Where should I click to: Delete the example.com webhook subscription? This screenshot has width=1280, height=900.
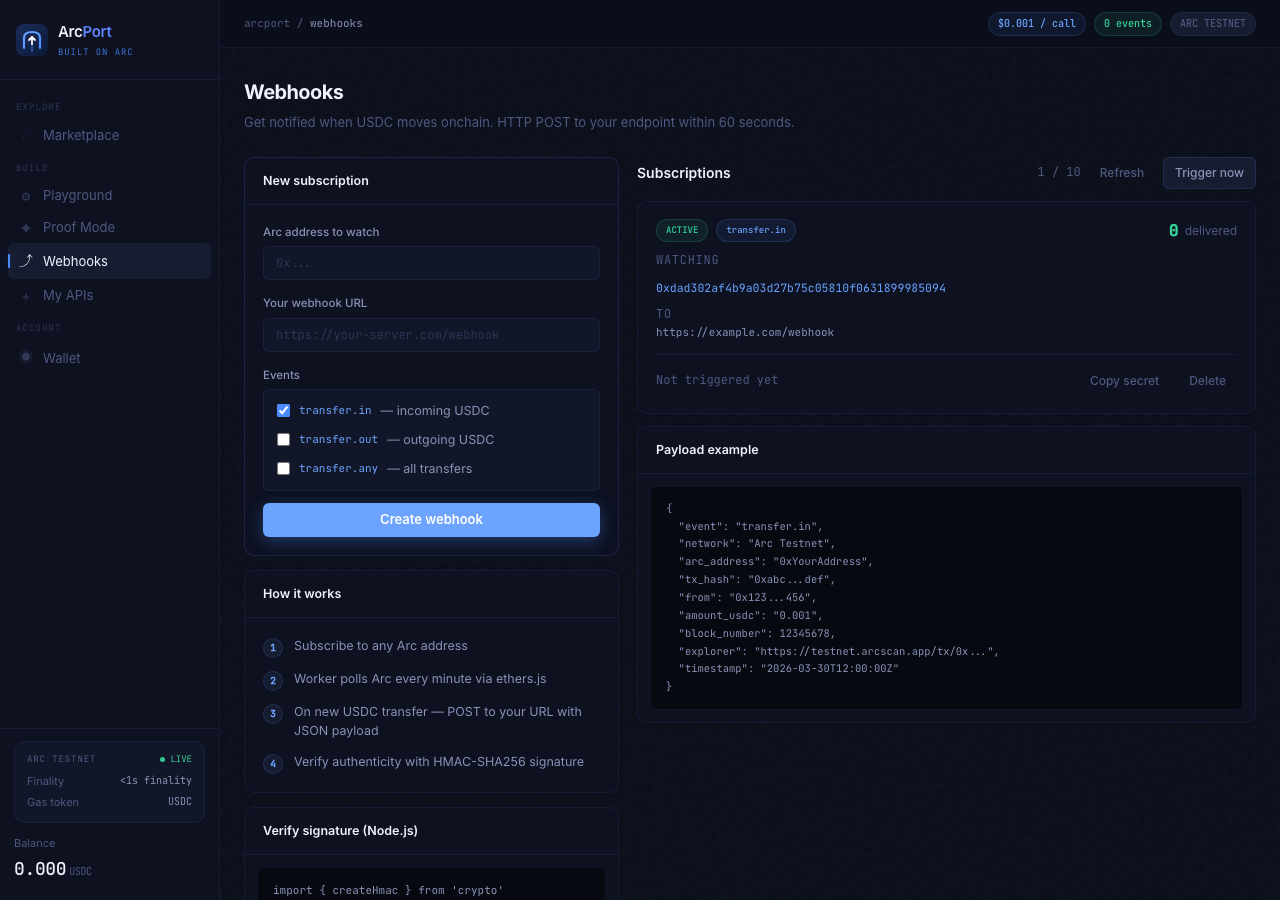pos(1207,381)
